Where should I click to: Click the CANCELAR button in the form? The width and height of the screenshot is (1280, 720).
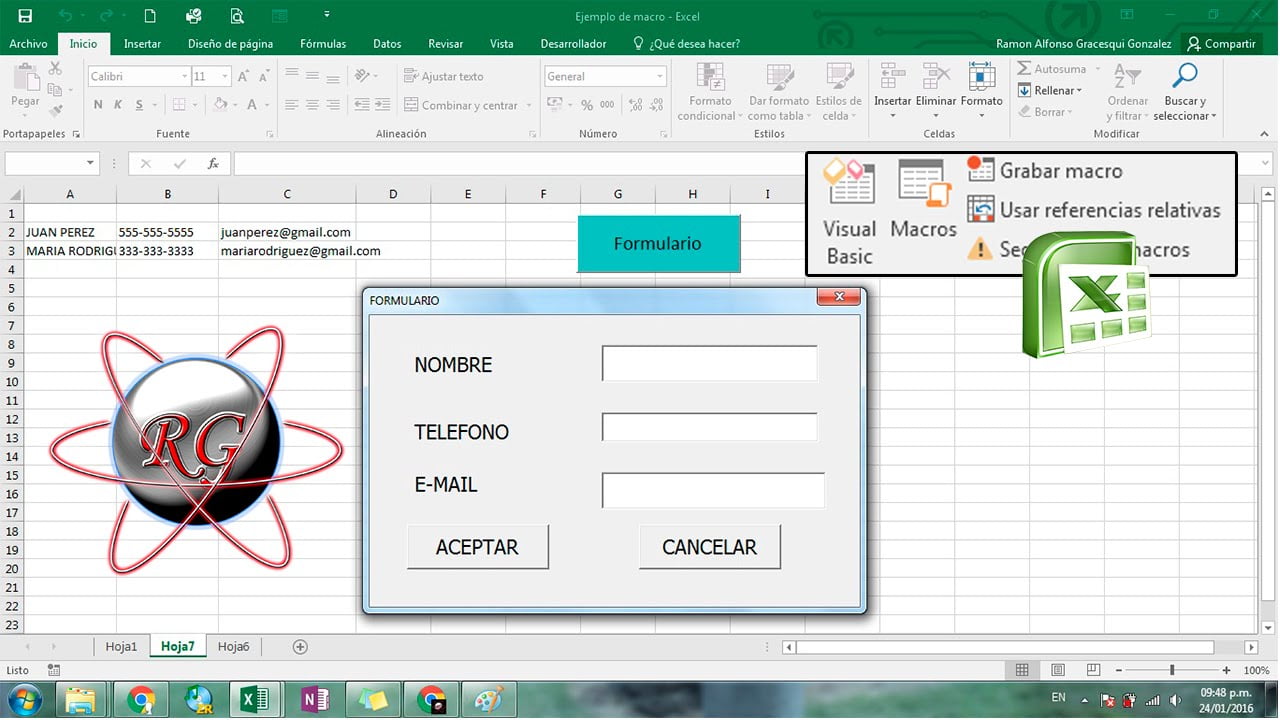(709, 547)
